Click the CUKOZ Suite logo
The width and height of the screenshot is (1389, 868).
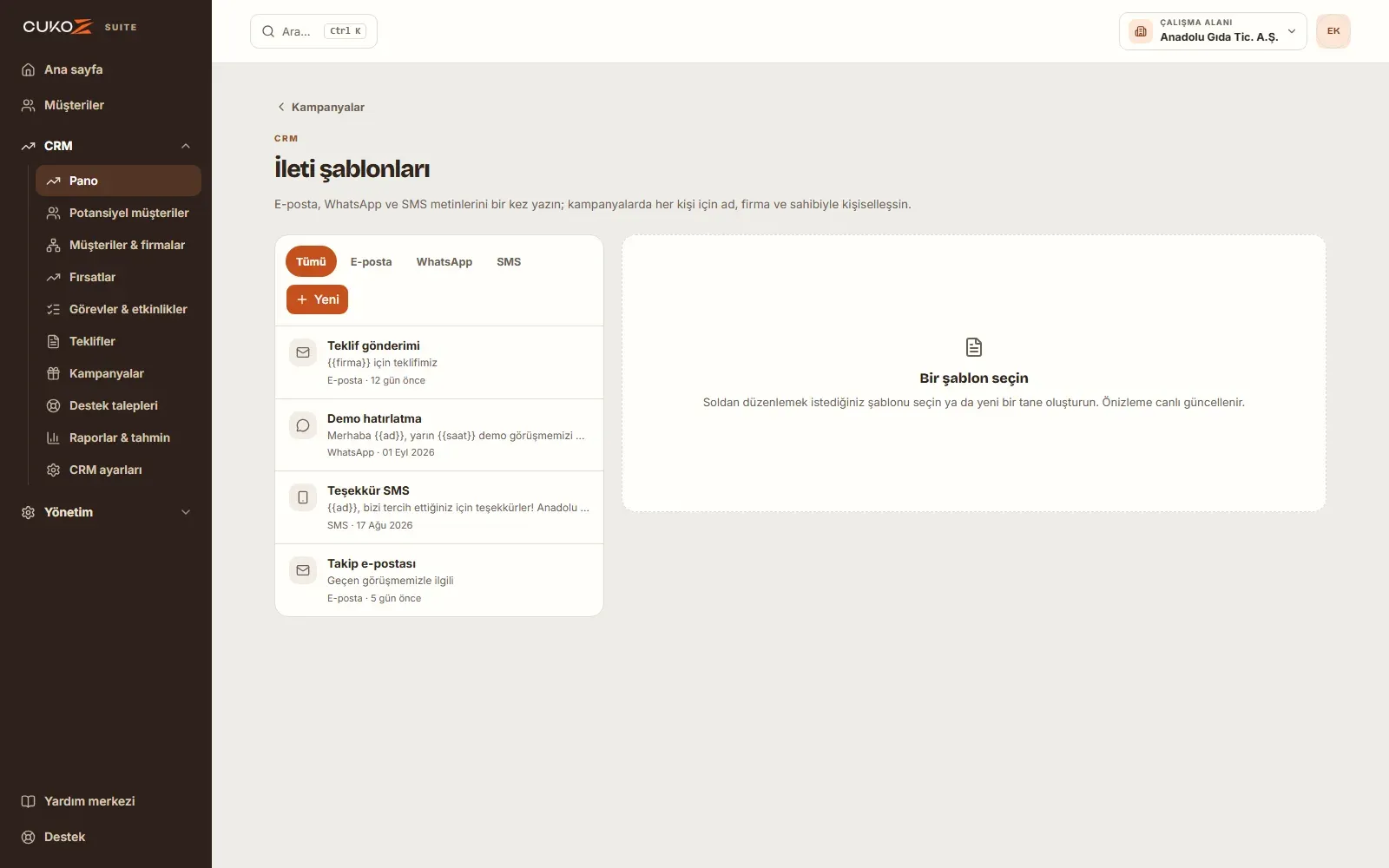click(80, 27)
